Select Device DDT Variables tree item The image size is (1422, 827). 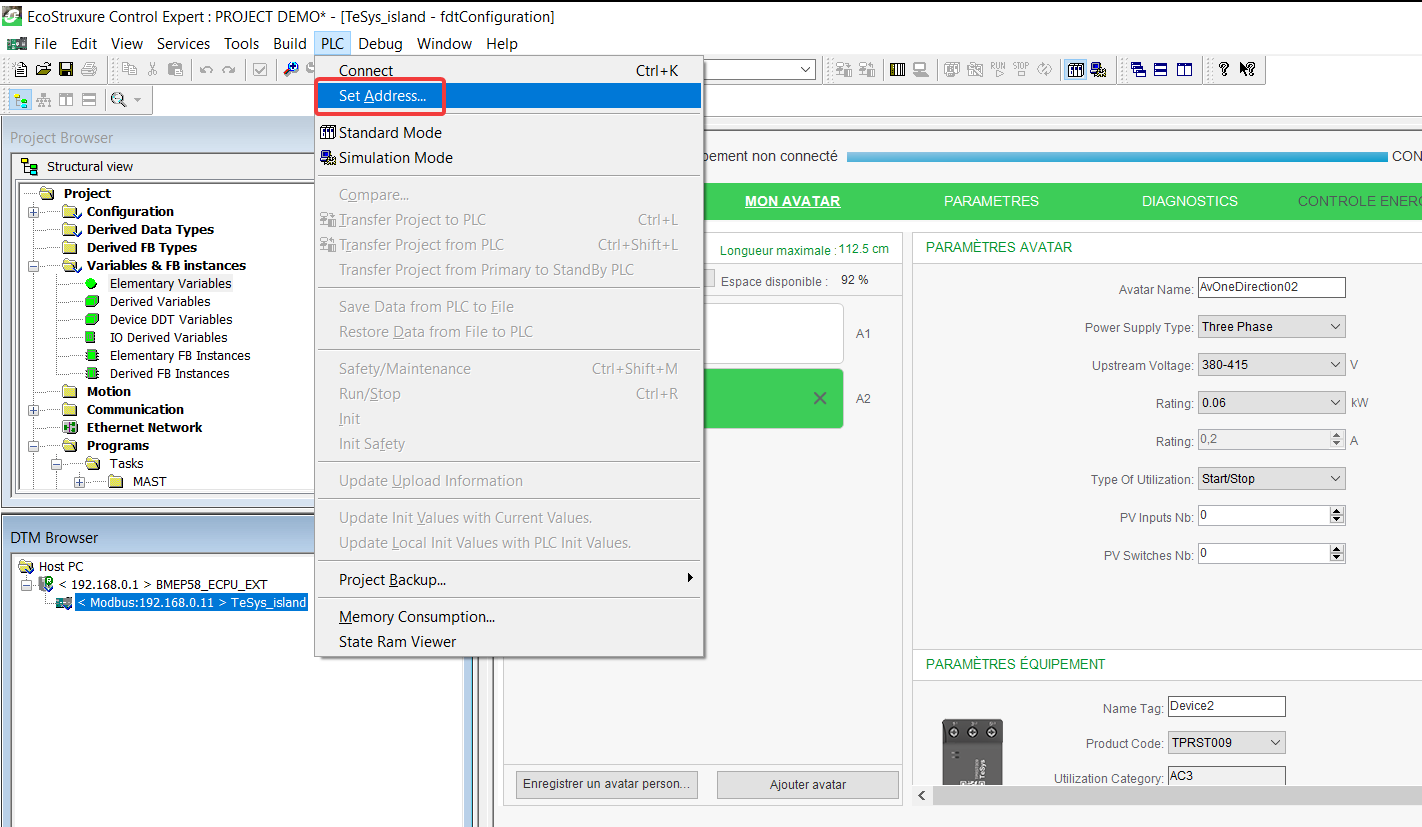pyautogui.click(x=171, y=320)
